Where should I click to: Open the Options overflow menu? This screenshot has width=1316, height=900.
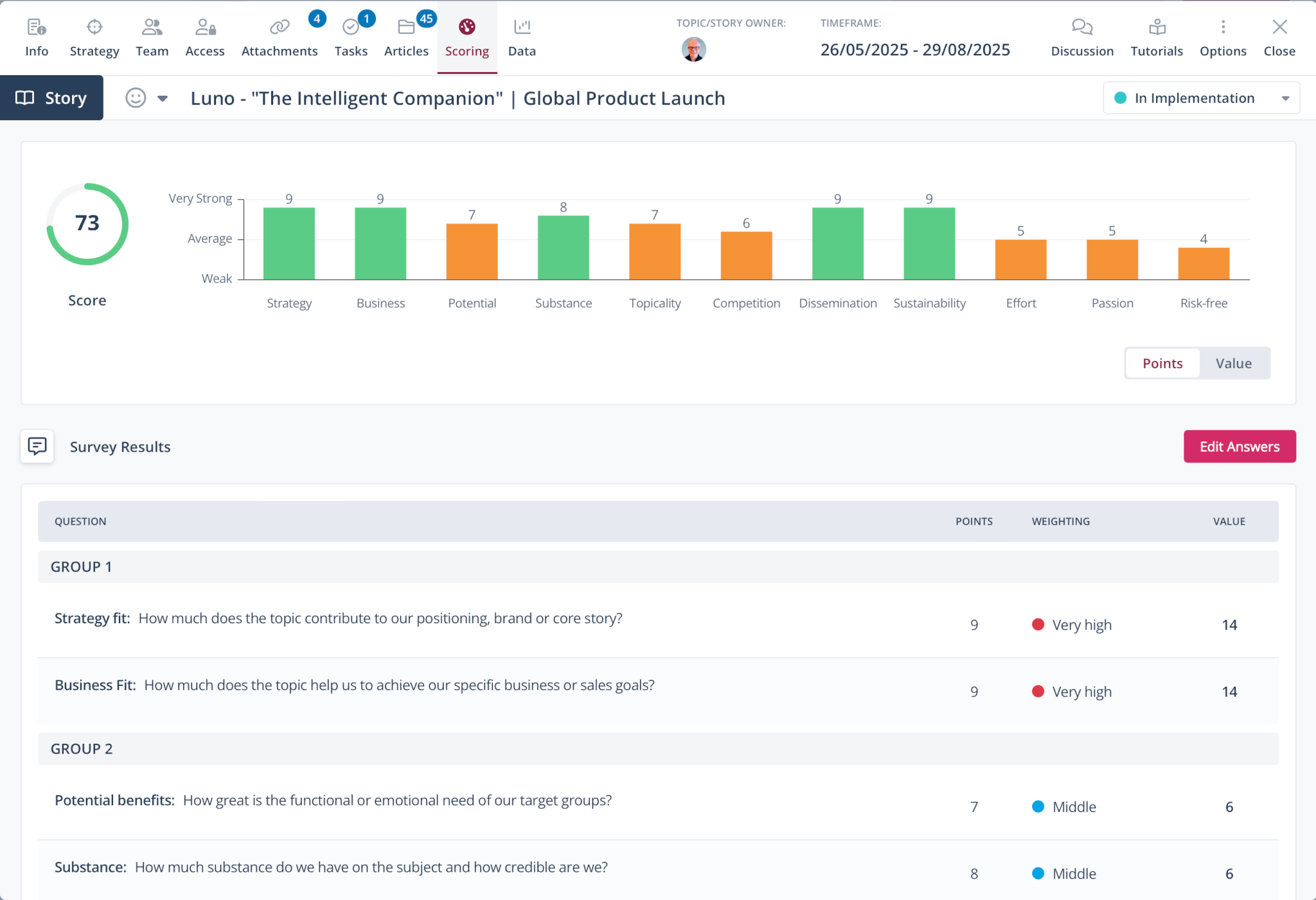tap(1222, 37)
